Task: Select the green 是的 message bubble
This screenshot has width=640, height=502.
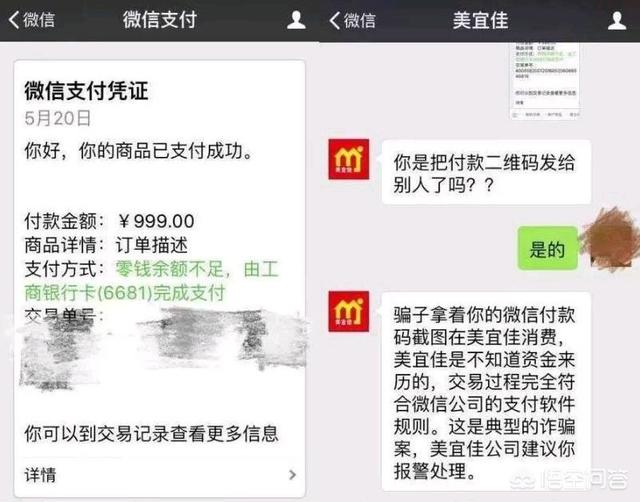Action: click(547, 249)
